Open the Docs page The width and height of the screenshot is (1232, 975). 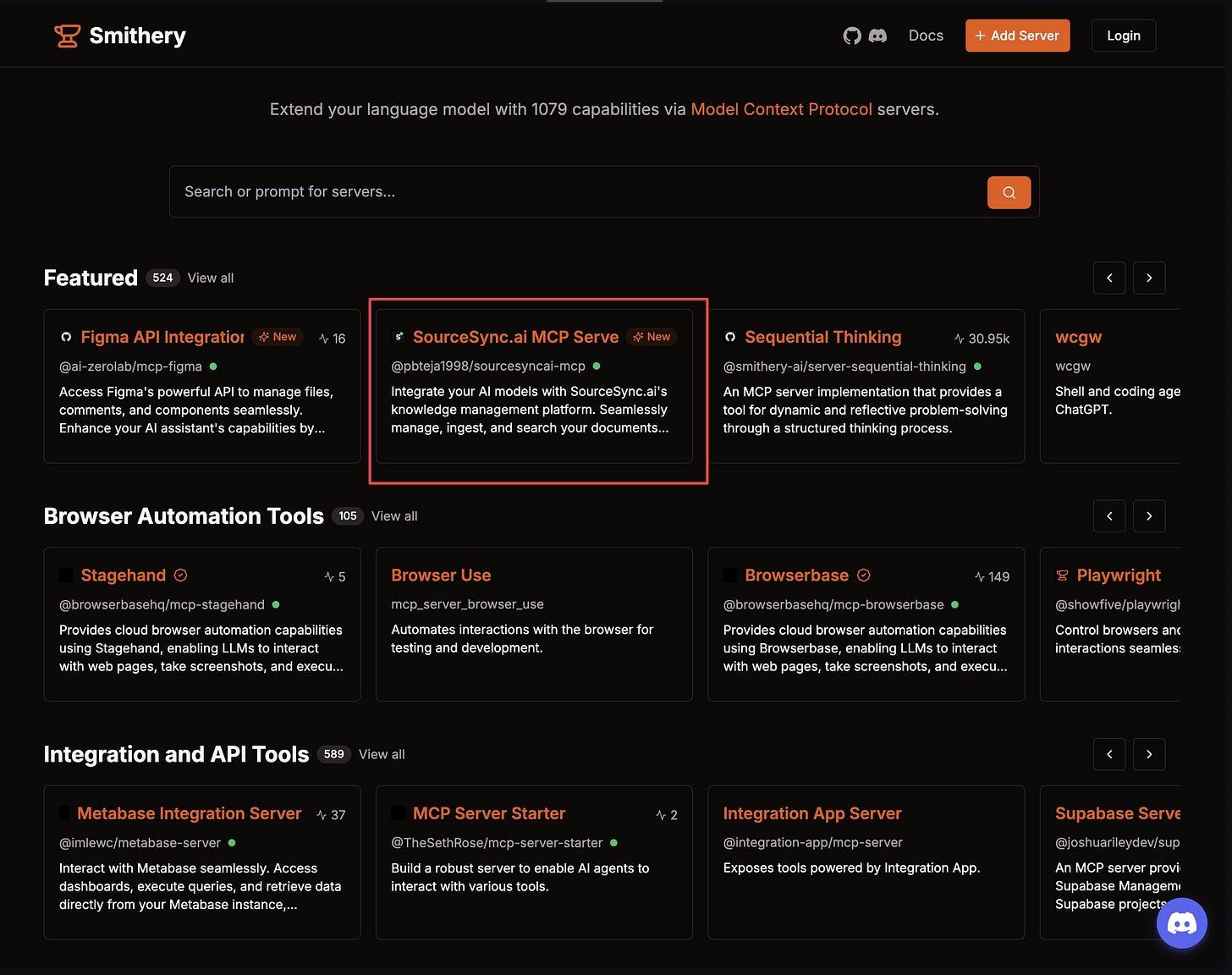point(926,36)
